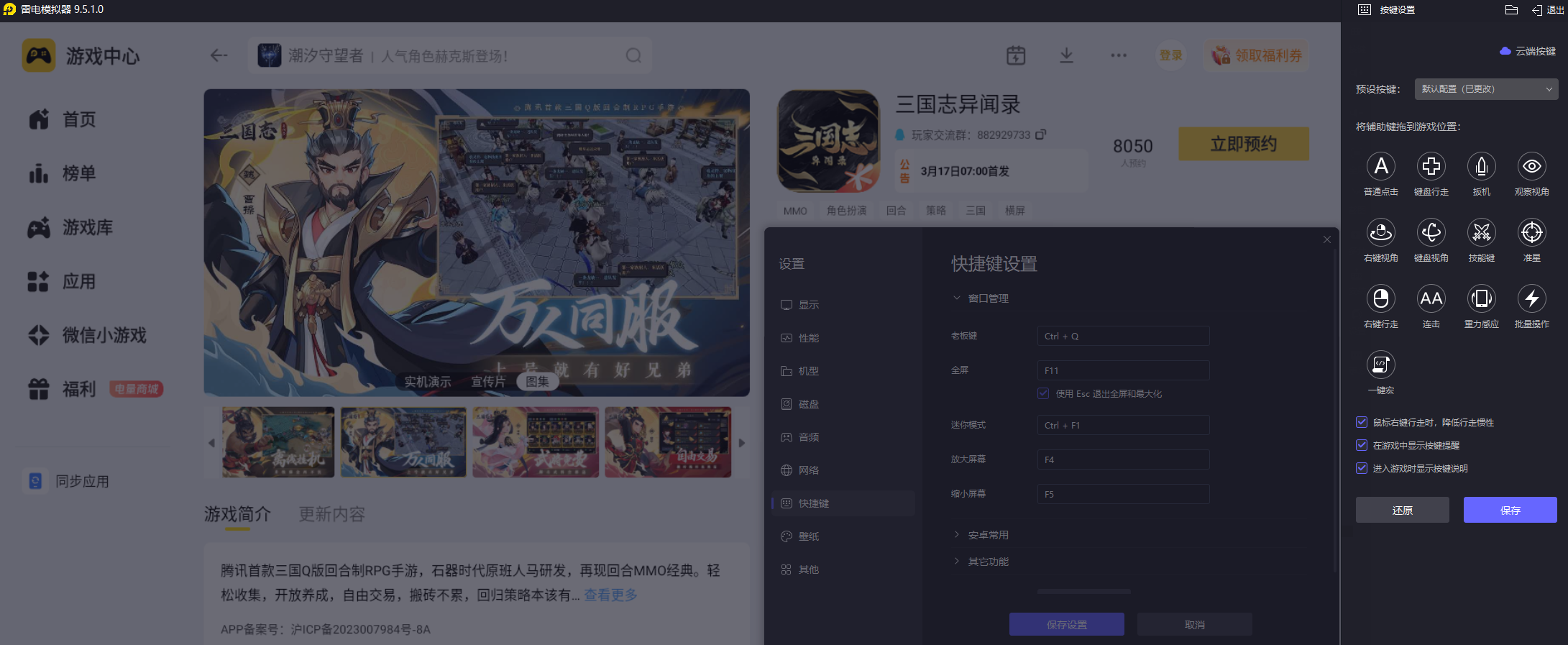
Task: Open 微信小游戏 in sidebar
Action: pos(87,335)
